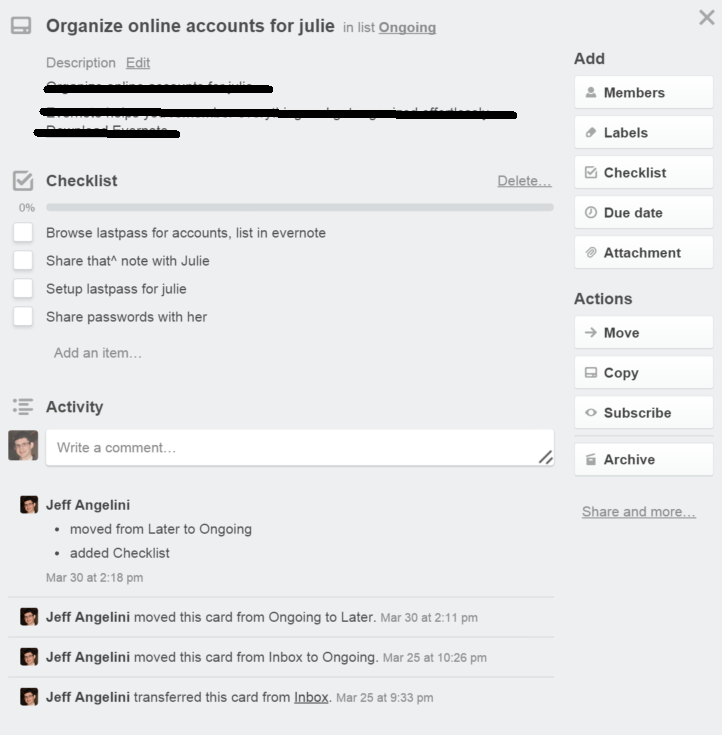Click the checklist progress bar

click(299, 208)
